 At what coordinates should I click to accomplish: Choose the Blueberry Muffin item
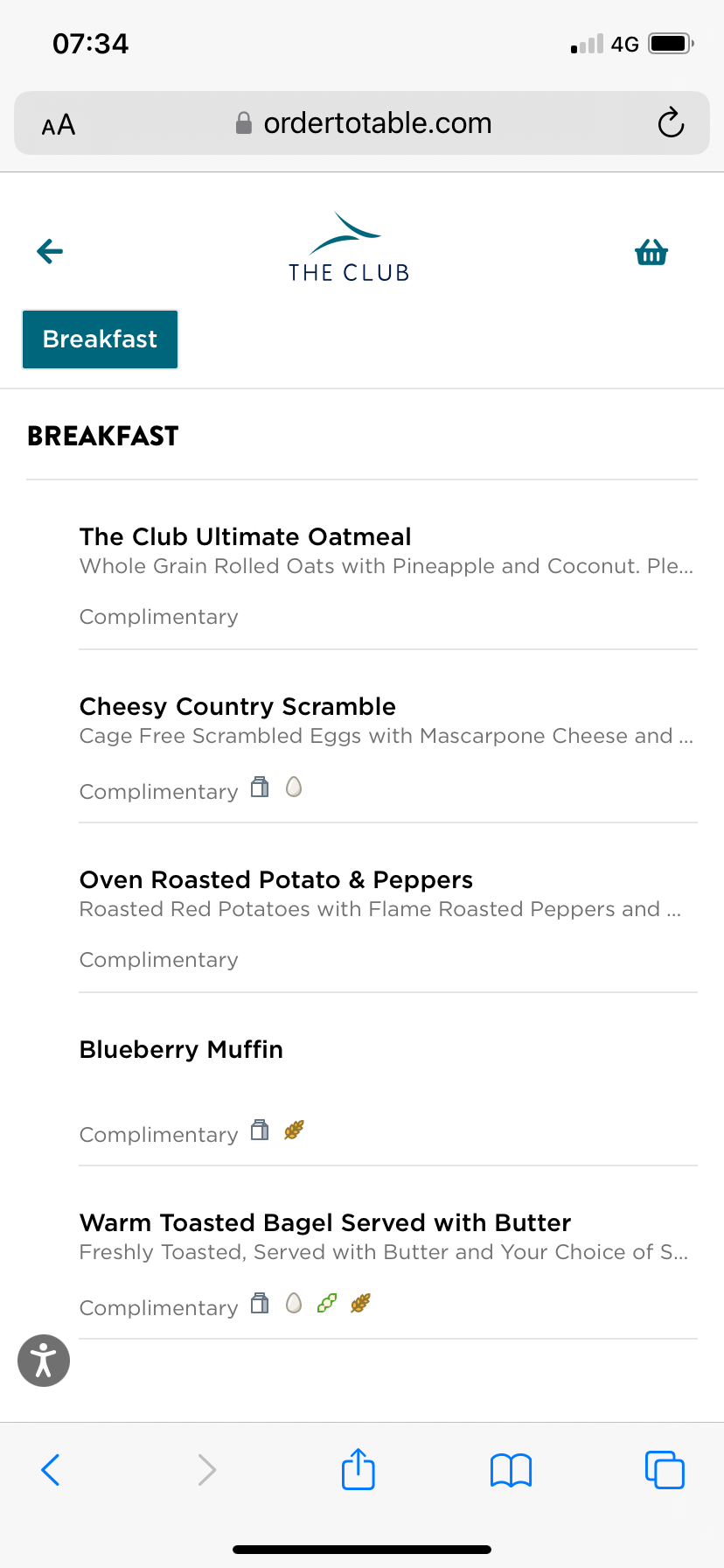182,1049
